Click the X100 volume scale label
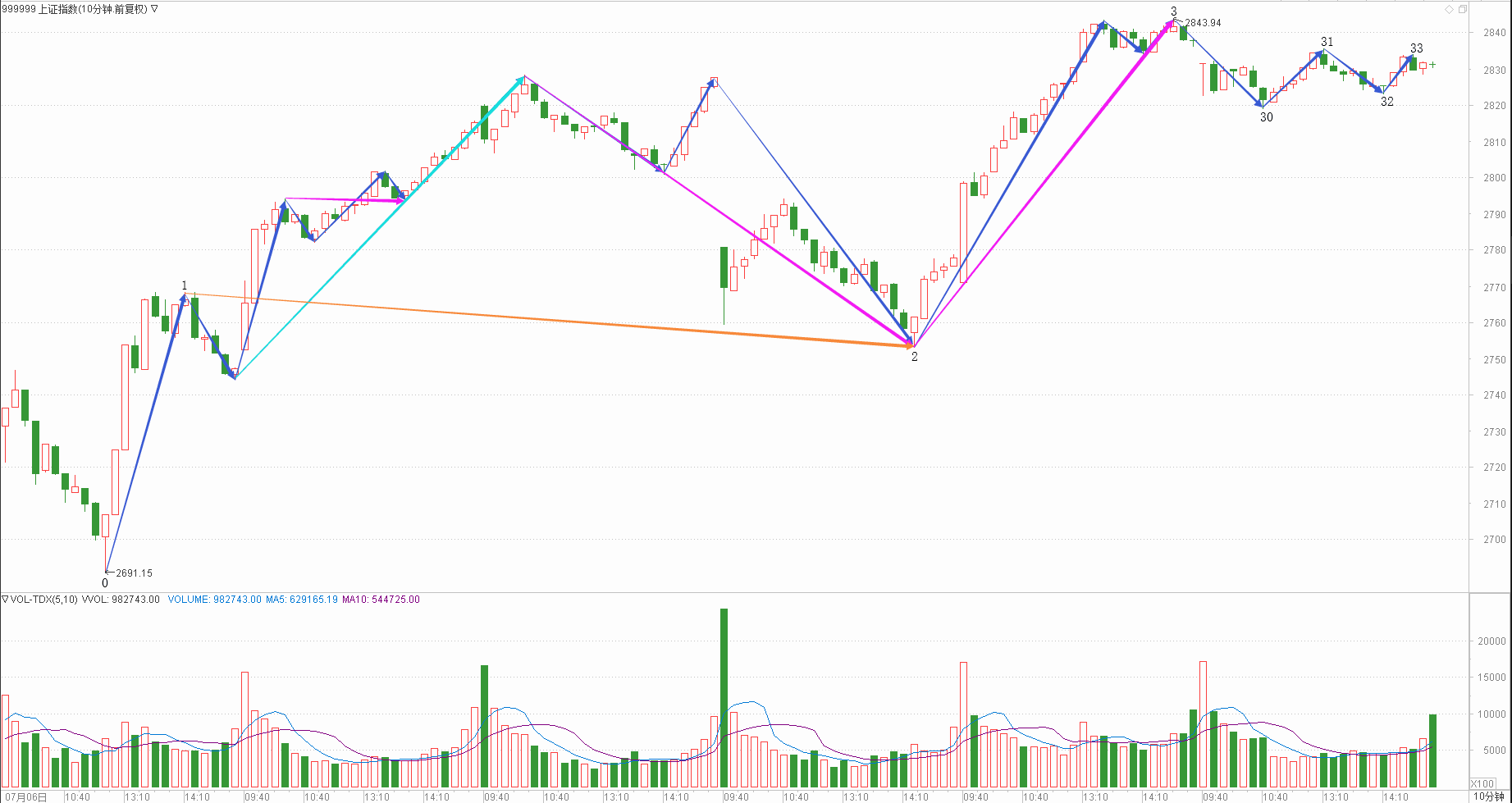 pyautogui.click(x=1482, y=783)
